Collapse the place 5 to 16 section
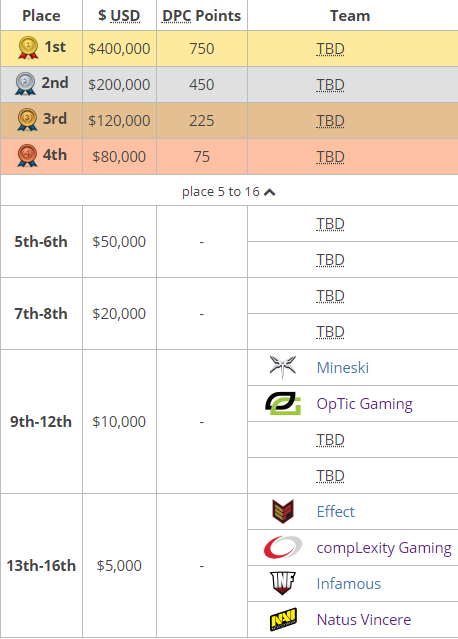This screenshot has width=458, height=639. (x=229, y=192)
